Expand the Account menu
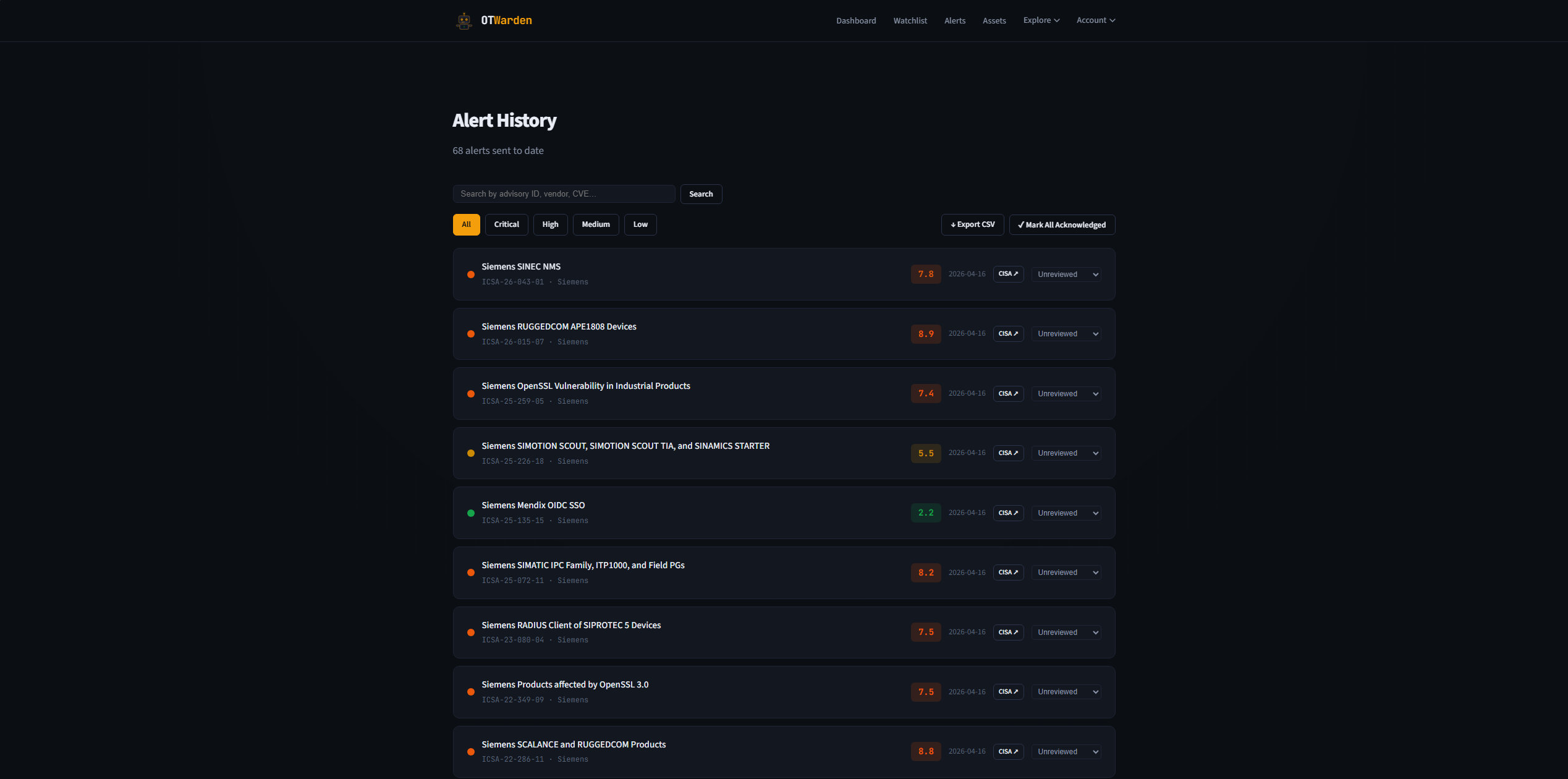 [x=1096, y=20]
